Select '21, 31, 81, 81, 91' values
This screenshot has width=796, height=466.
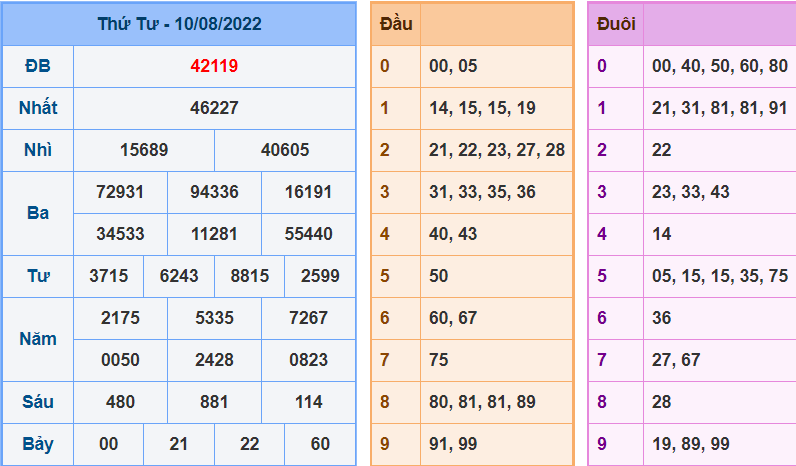tap(720, 108)
